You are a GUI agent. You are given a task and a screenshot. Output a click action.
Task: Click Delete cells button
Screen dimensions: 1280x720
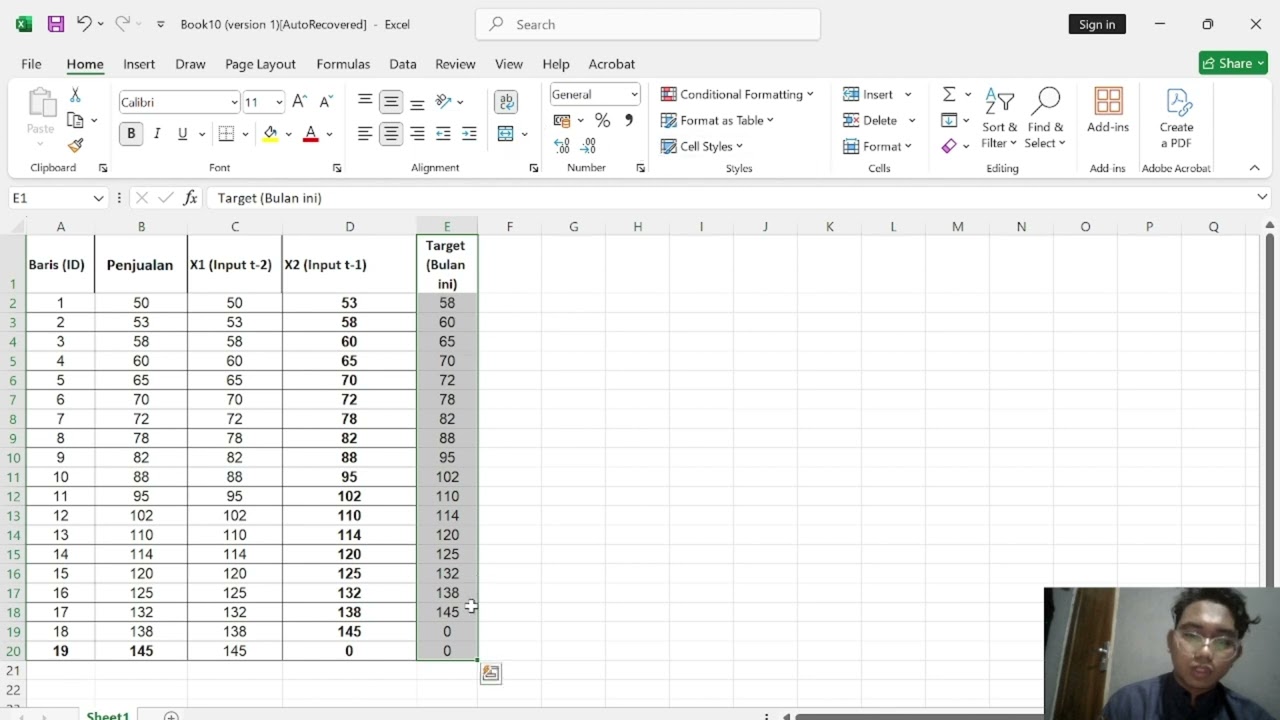point(870,120)
